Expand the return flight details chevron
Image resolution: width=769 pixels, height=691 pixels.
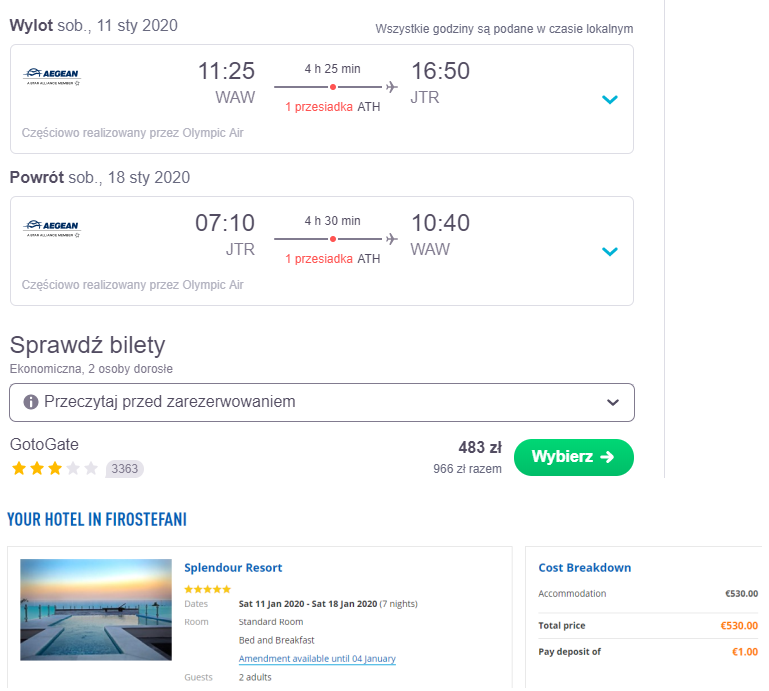click(610, 252)
